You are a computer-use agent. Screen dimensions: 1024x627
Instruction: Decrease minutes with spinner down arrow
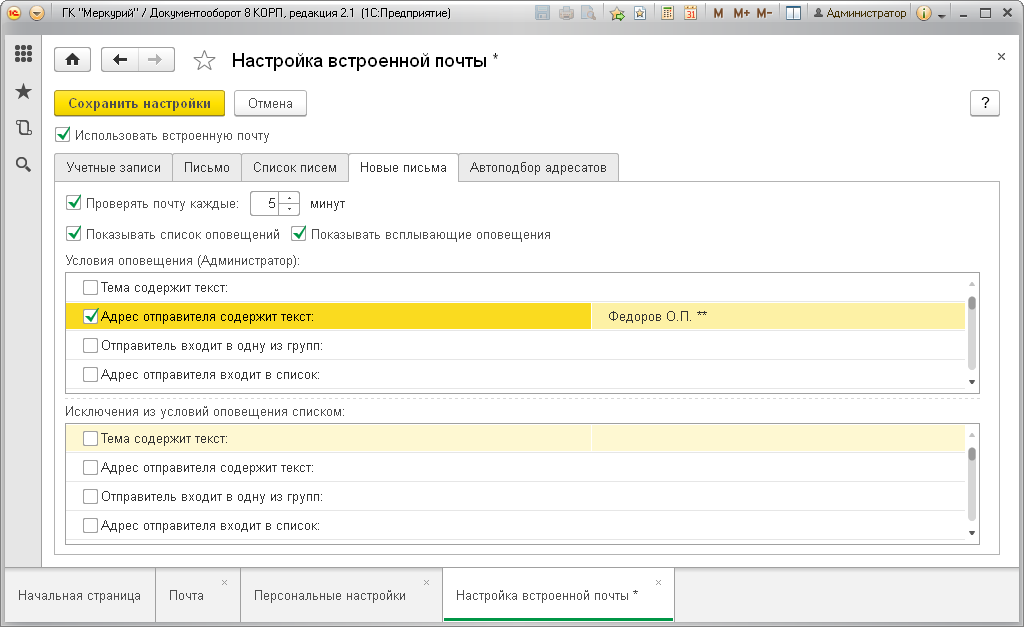(289, 209)
